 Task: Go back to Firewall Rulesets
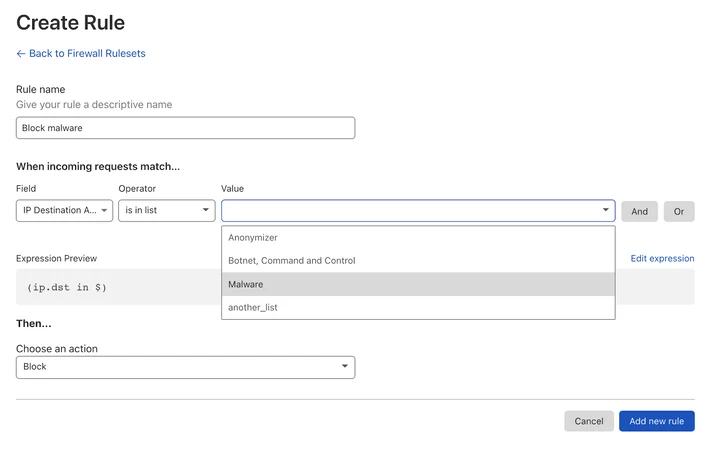point(81,53)
